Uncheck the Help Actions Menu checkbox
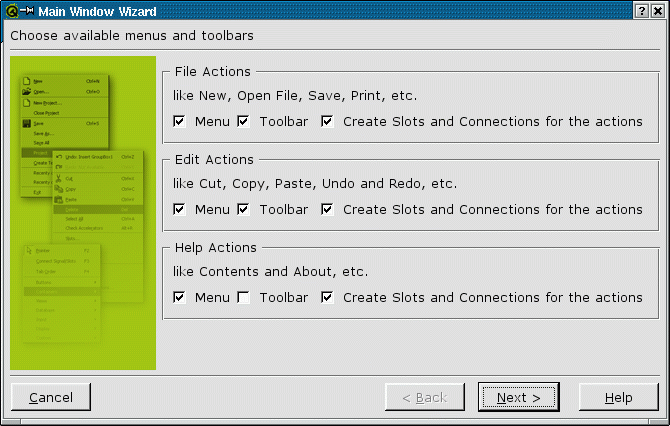This screenshot has height=426, width=670. 179,298
